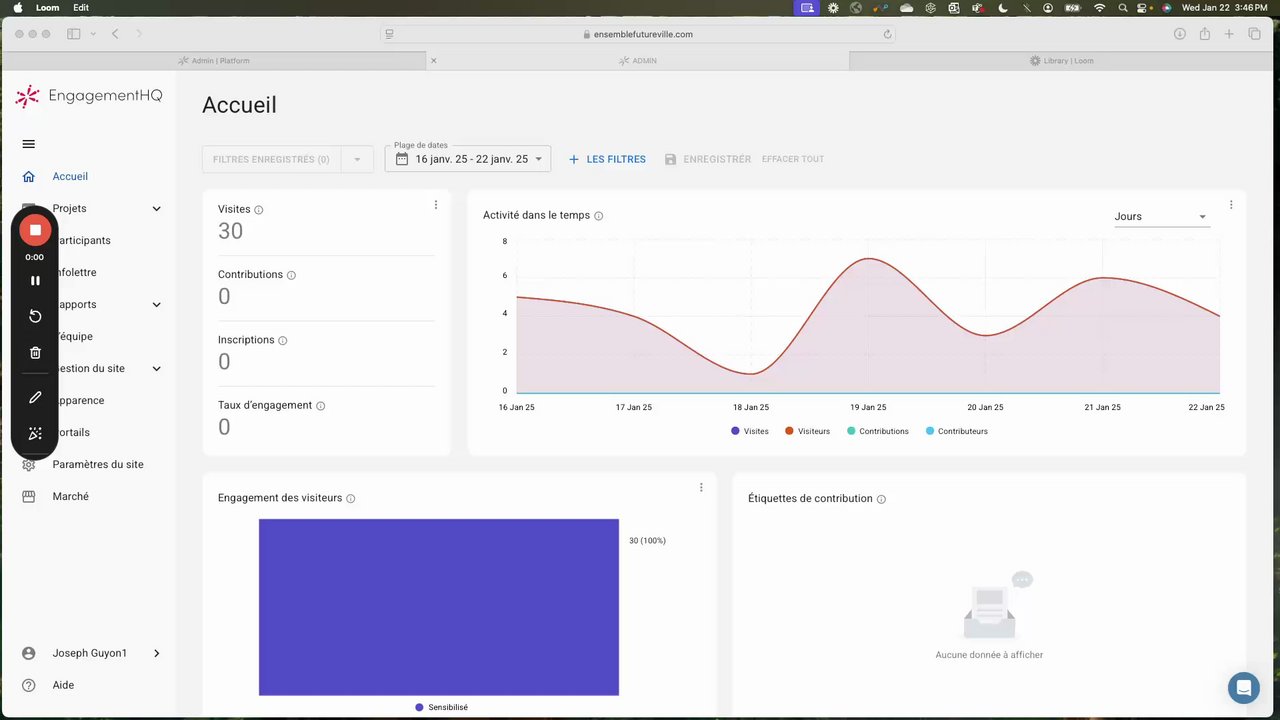Open the Intercom chat bubble
1280x720 pixels.
(1244, 688)
